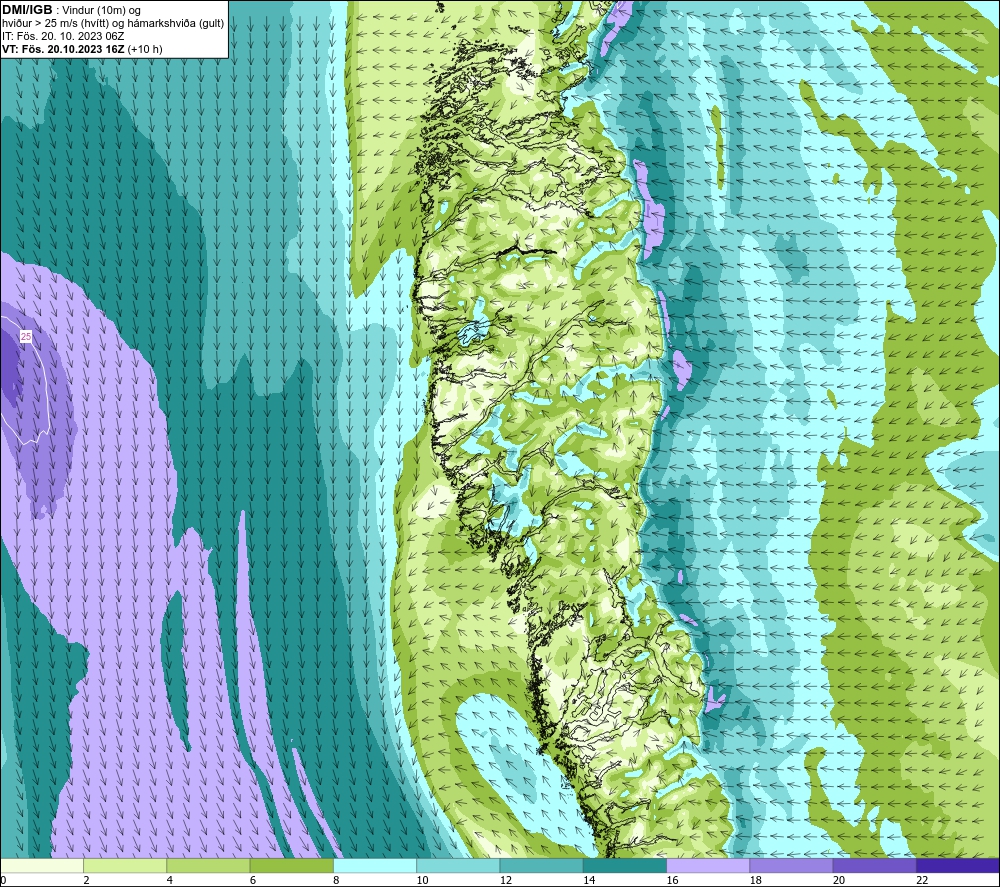Viewport: 1000px width, 887px height.
Task: Click the "10" scale value
Action: click(423, 880)
